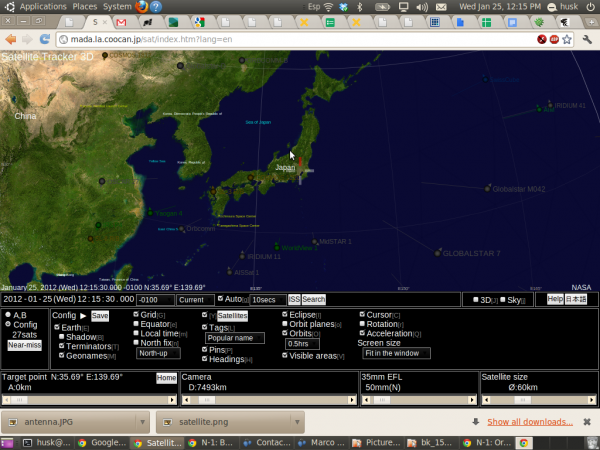The width and height of the screenshot is (600, 450).
Task: Open satellite.png download options arrow
Action: [297, 422]
